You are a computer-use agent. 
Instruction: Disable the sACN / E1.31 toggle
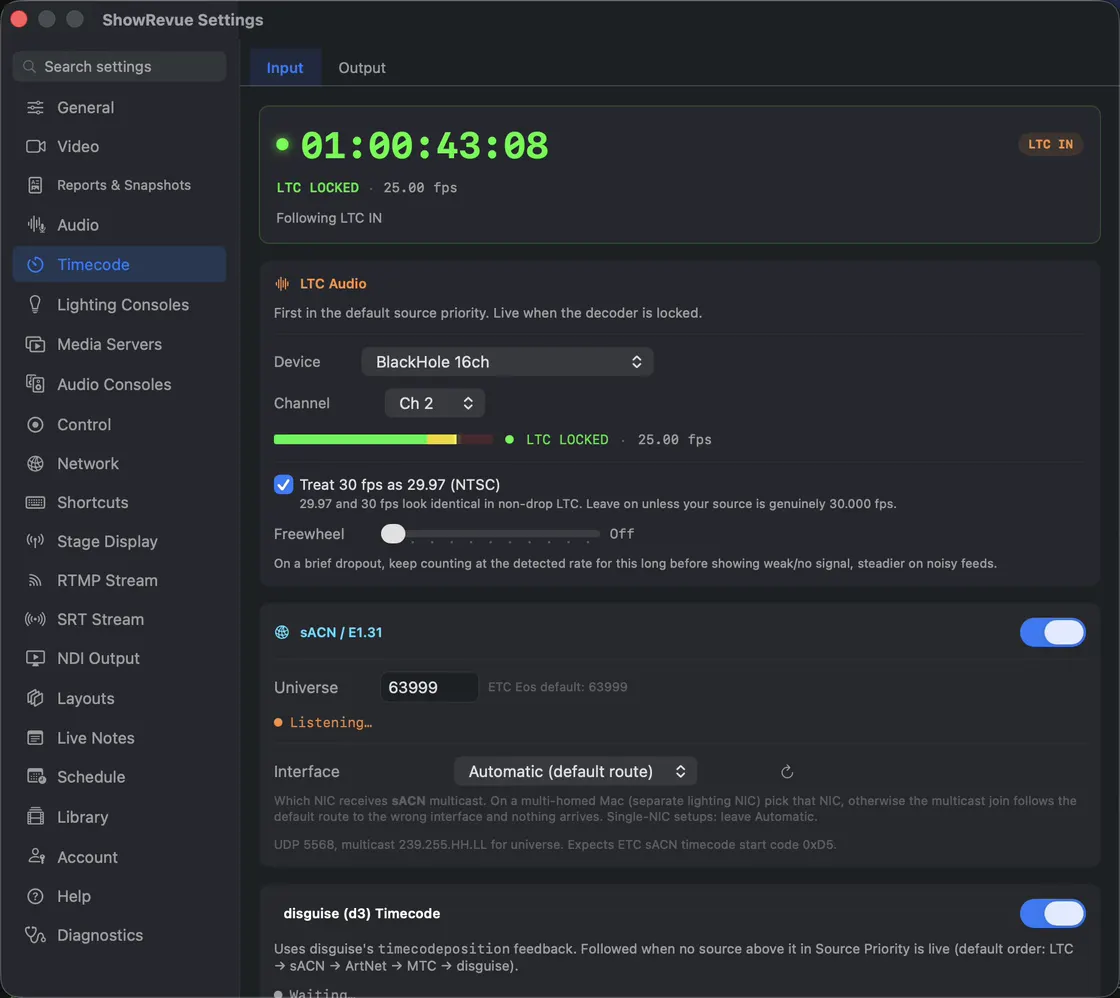(x=1052, y=632)
